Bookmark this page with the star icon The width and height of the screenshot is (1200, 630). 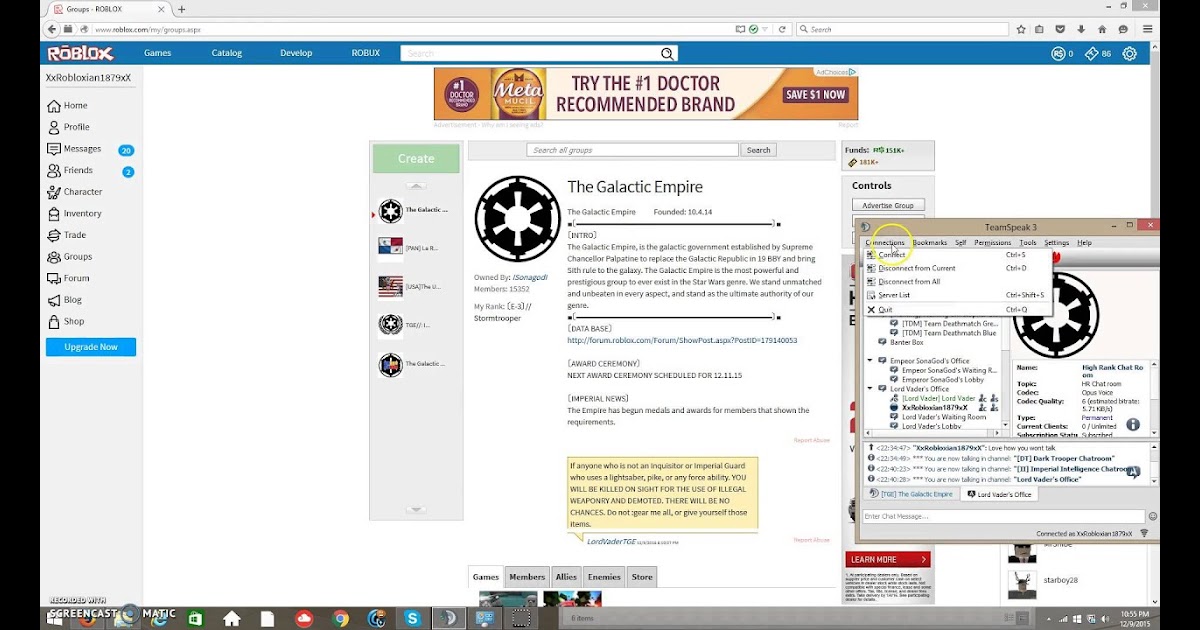(x=1021, y=29)
